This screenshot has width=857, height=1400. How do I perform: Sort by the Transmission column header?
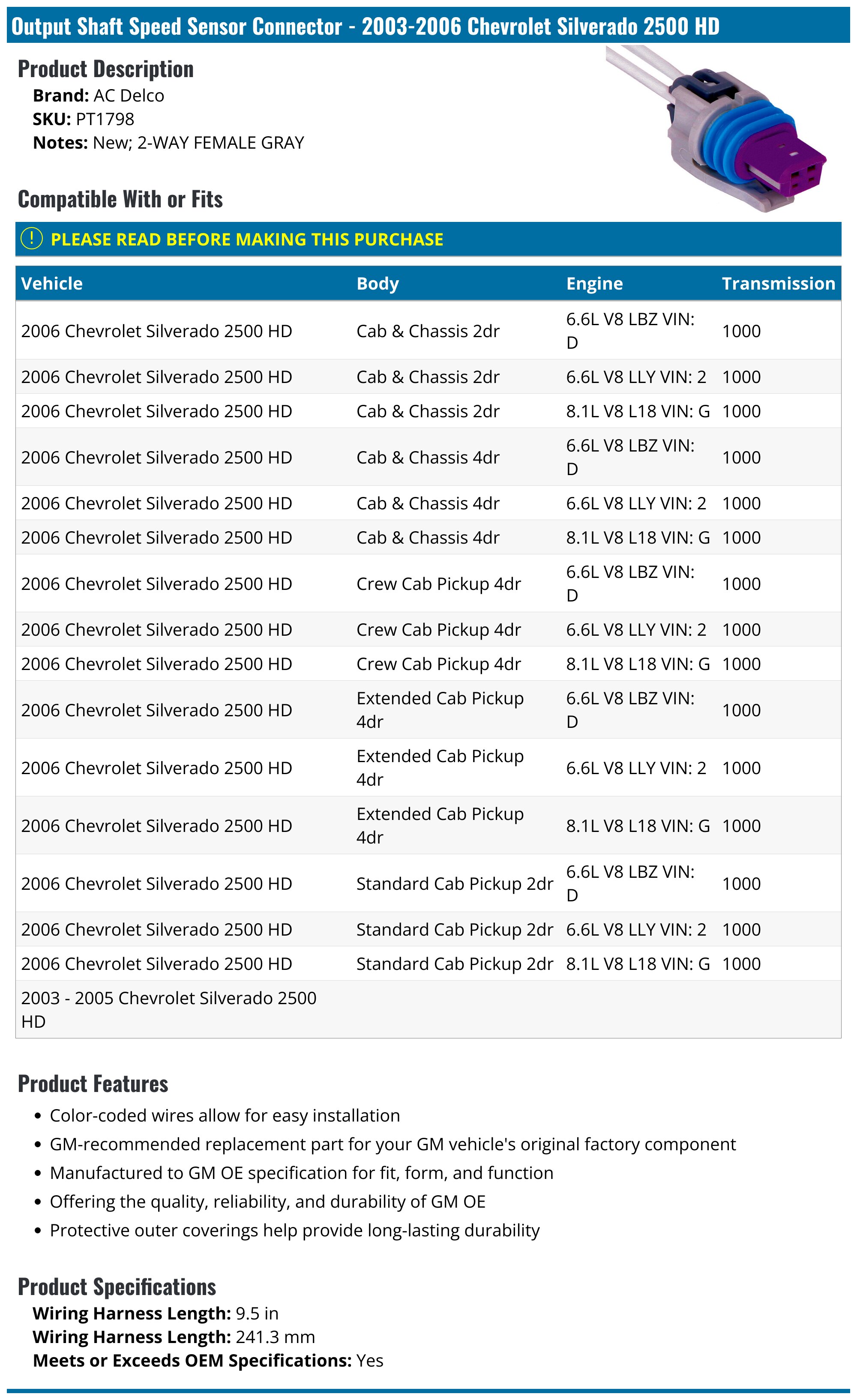click(x=778, y=284)
